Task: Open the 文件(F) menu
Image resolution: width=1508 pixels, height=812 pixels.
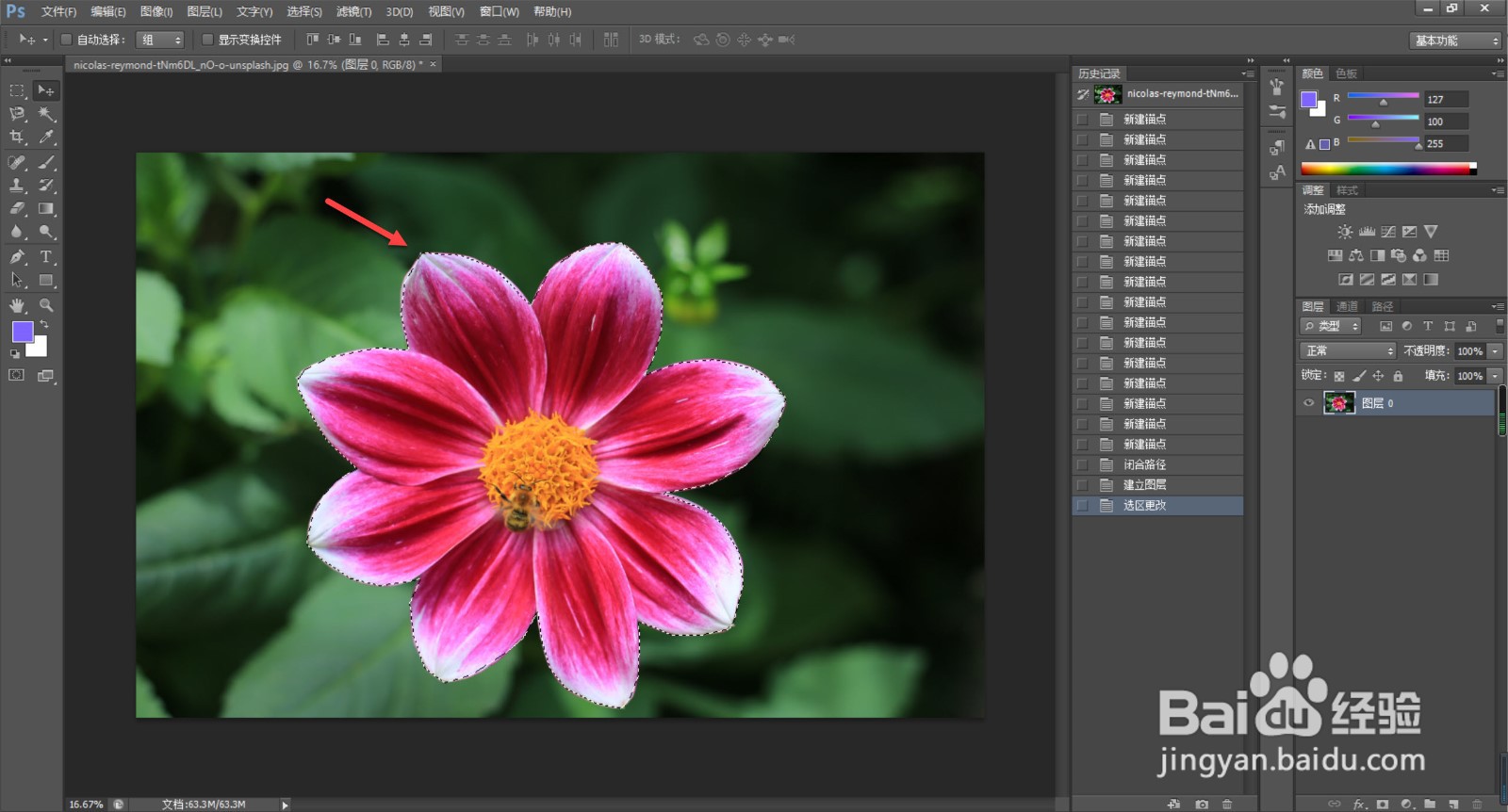Action: (58, 11)
